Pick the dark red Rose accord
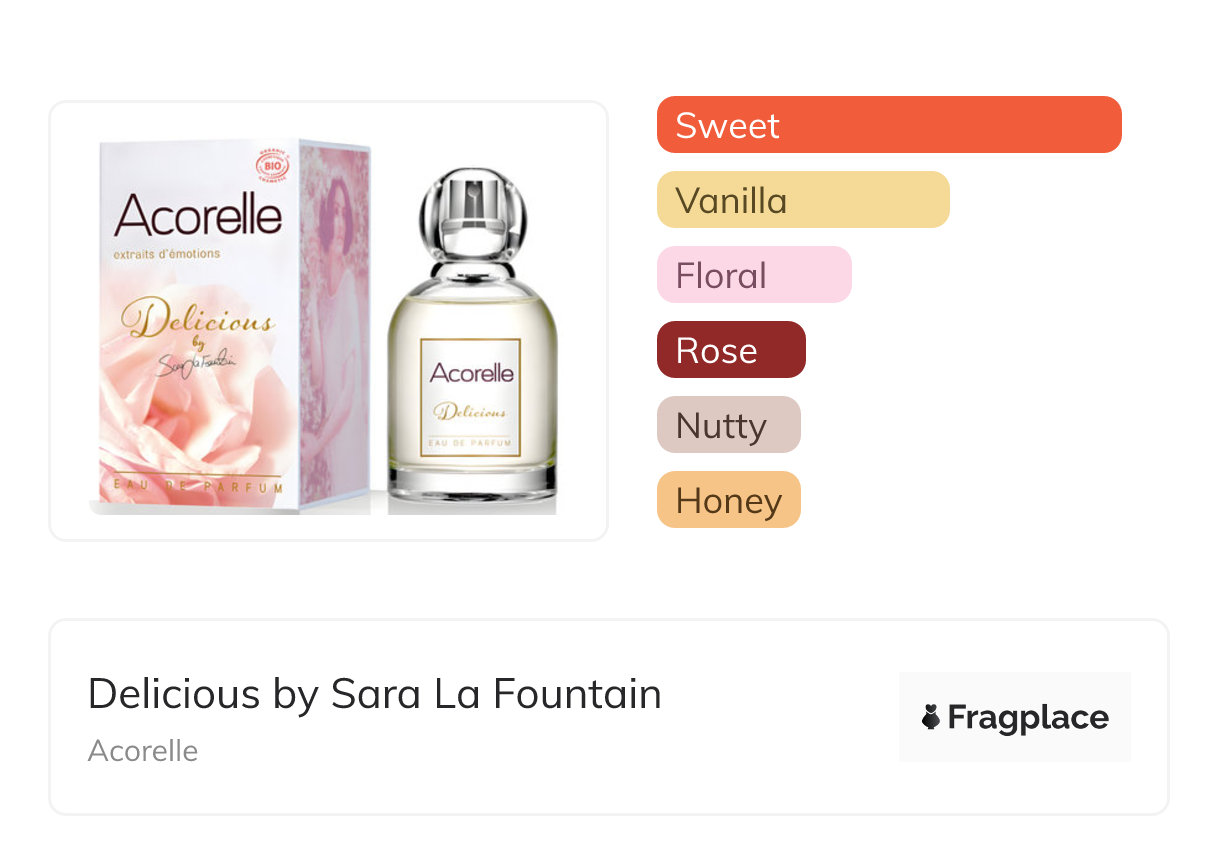 (730, 350)
